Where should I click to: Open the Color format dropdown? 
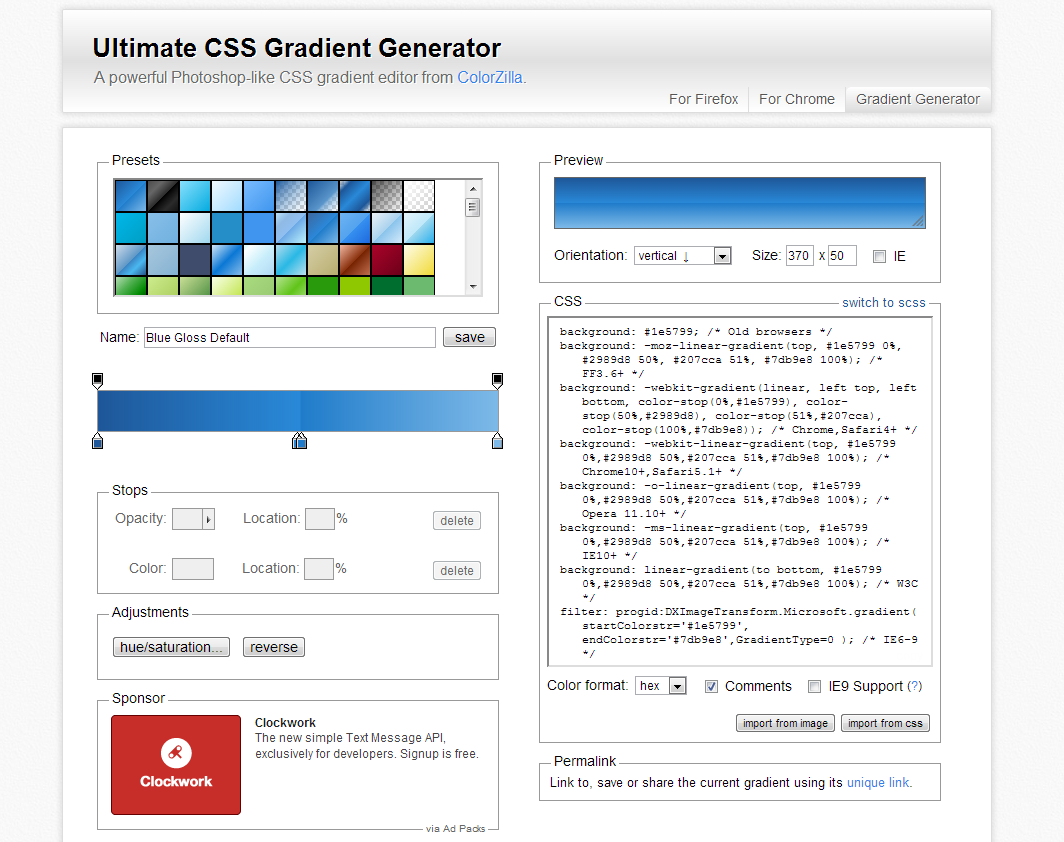[661, 686]
